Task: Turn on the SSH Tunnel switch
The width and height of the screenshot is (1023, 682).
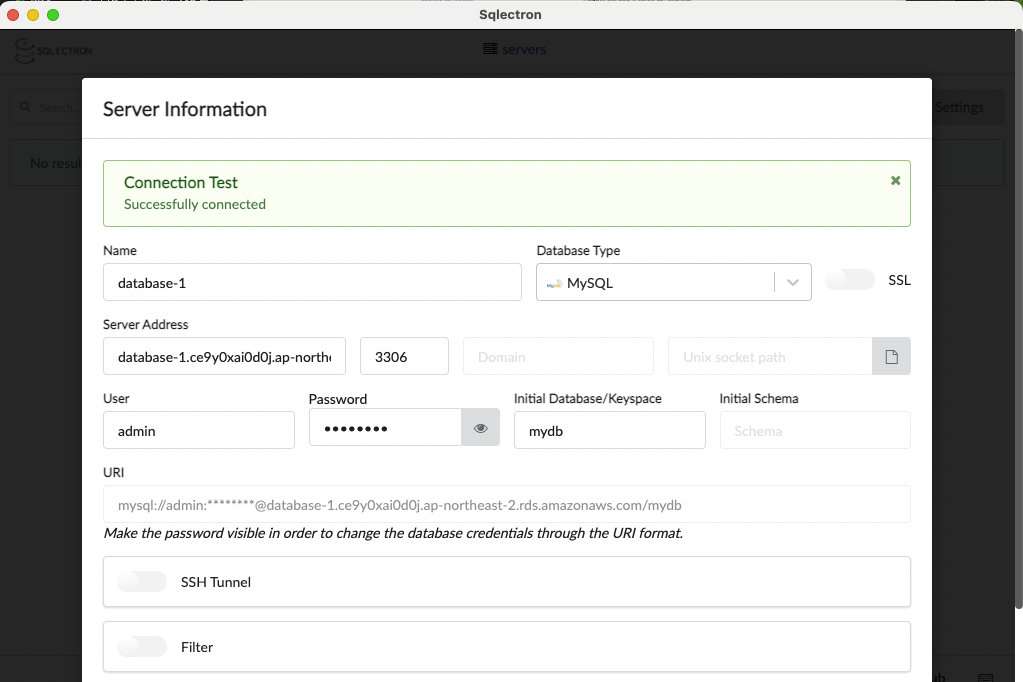Action: coord(142,581)
